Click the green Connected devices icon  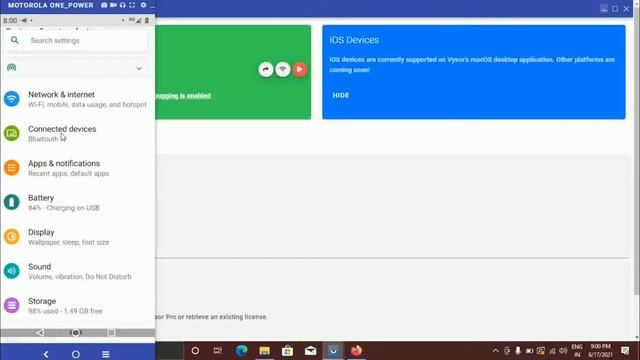coord(11,133)
